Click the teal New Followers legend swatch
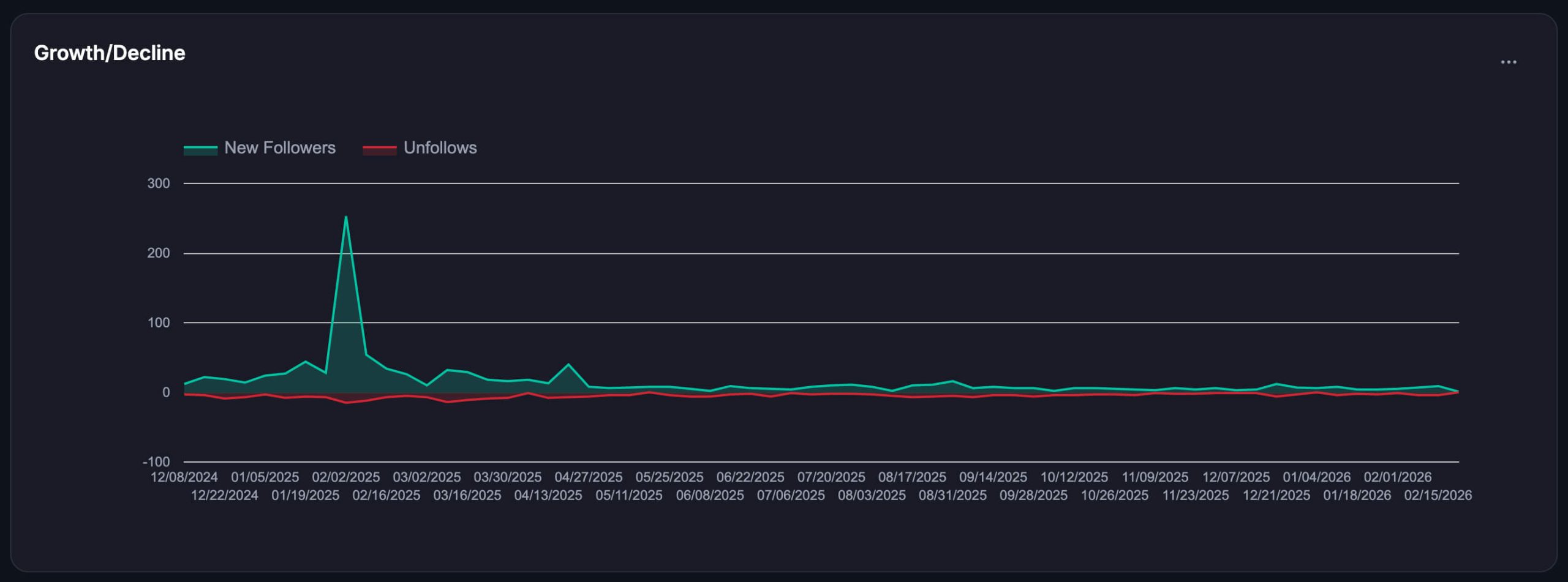Viewport: 1568px width, 582px height. (200, 149)
